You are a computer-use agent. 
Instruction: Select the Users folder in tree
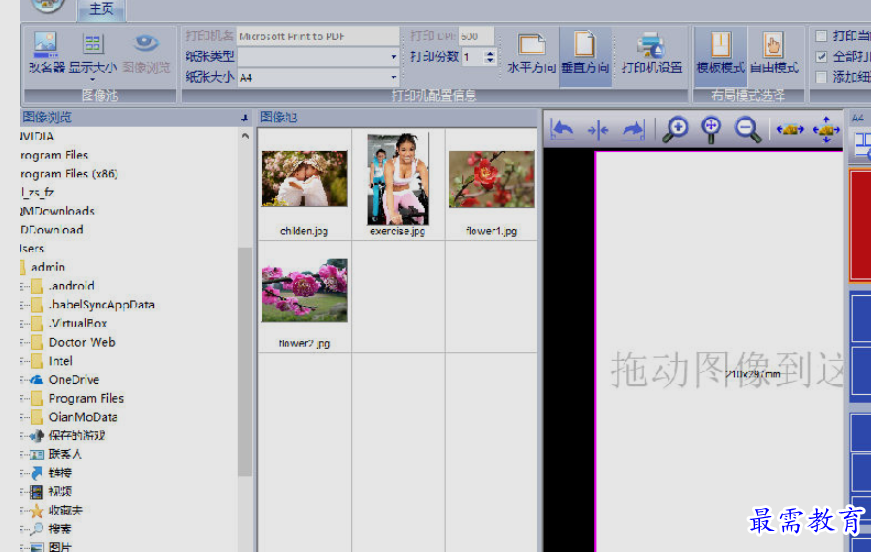pos(32,248)
